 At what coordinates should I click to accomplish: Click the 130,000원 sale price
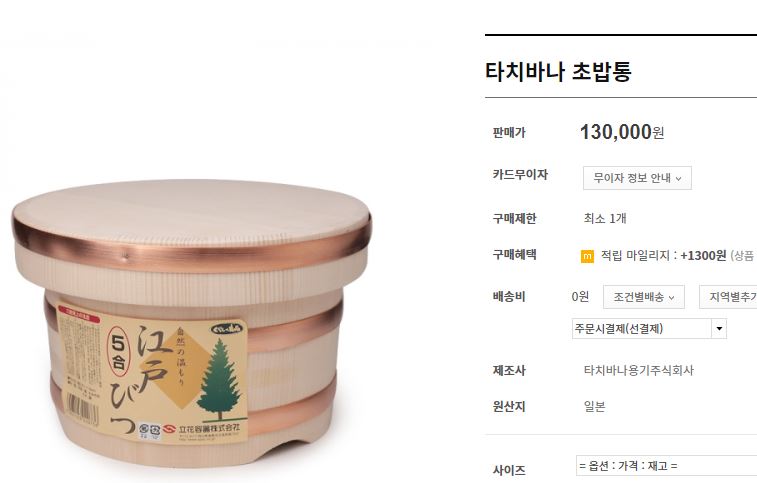(x=622, y=132)
